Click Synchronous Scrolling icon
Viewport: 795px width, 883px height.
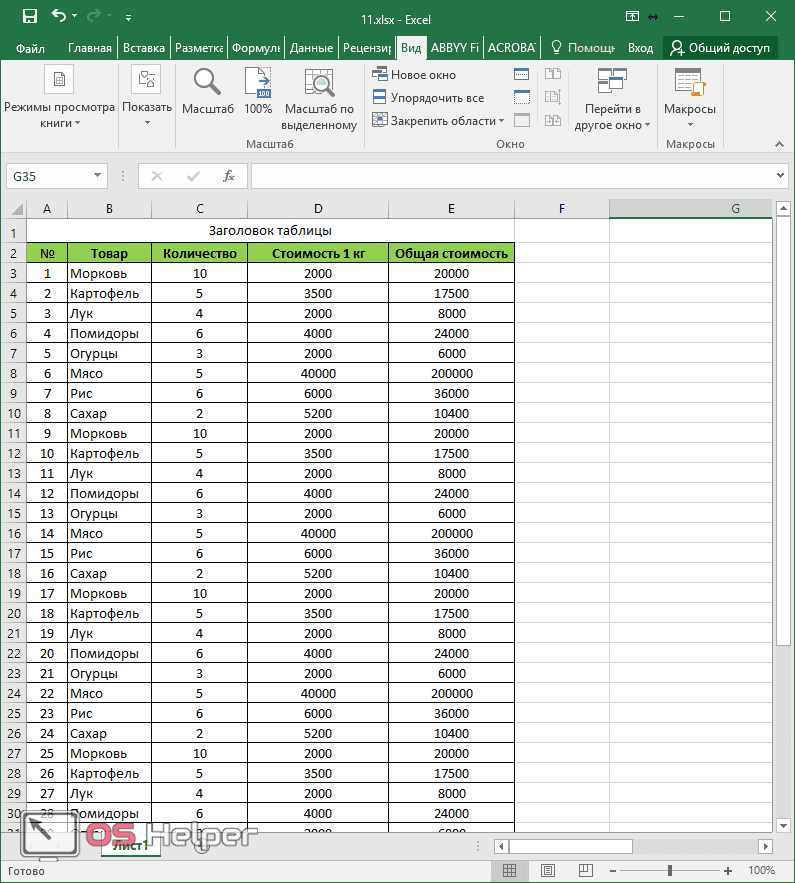[553, 97]
